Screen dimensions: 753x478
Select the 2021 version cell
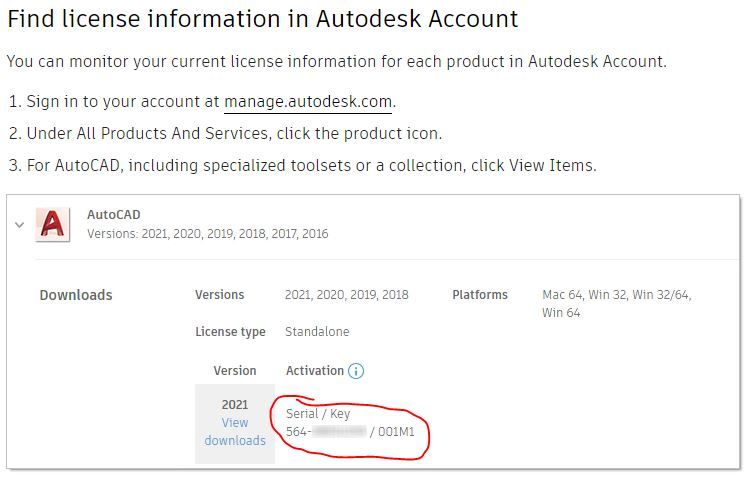235,404
